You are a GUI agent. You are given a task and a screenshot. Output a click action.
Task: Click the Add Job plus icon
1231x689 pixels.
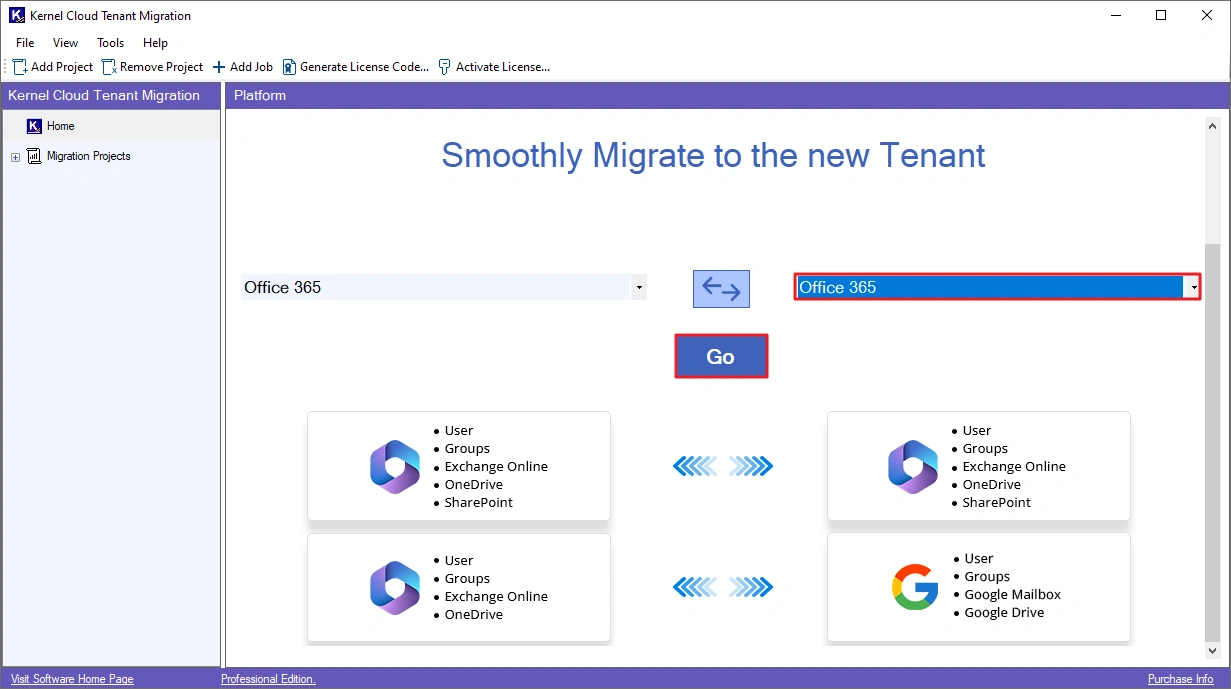[x=219, y=67]
